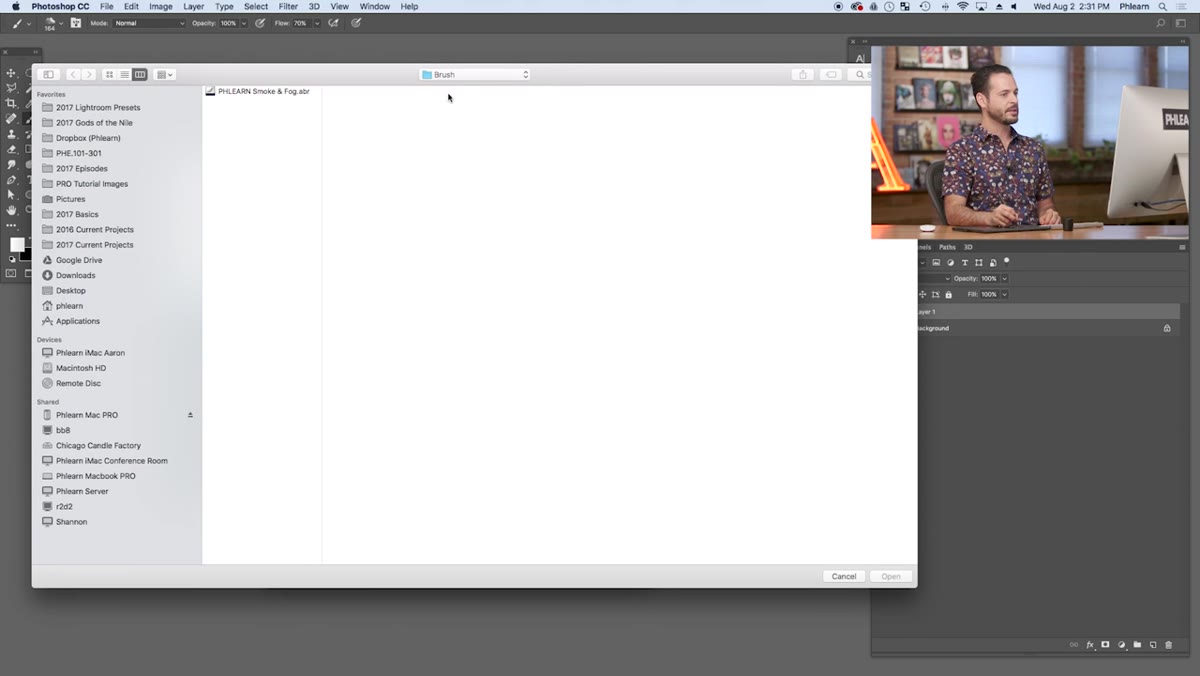This screenshot has height=676, width=1200.
Task: Open the Window menu
Action: click(x=375, y=6)
